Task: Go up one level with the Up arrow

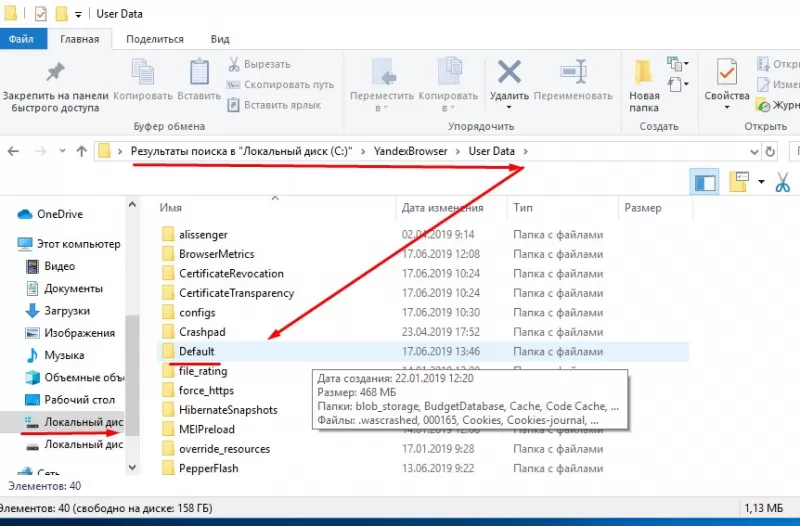Action: click(82, 151)
